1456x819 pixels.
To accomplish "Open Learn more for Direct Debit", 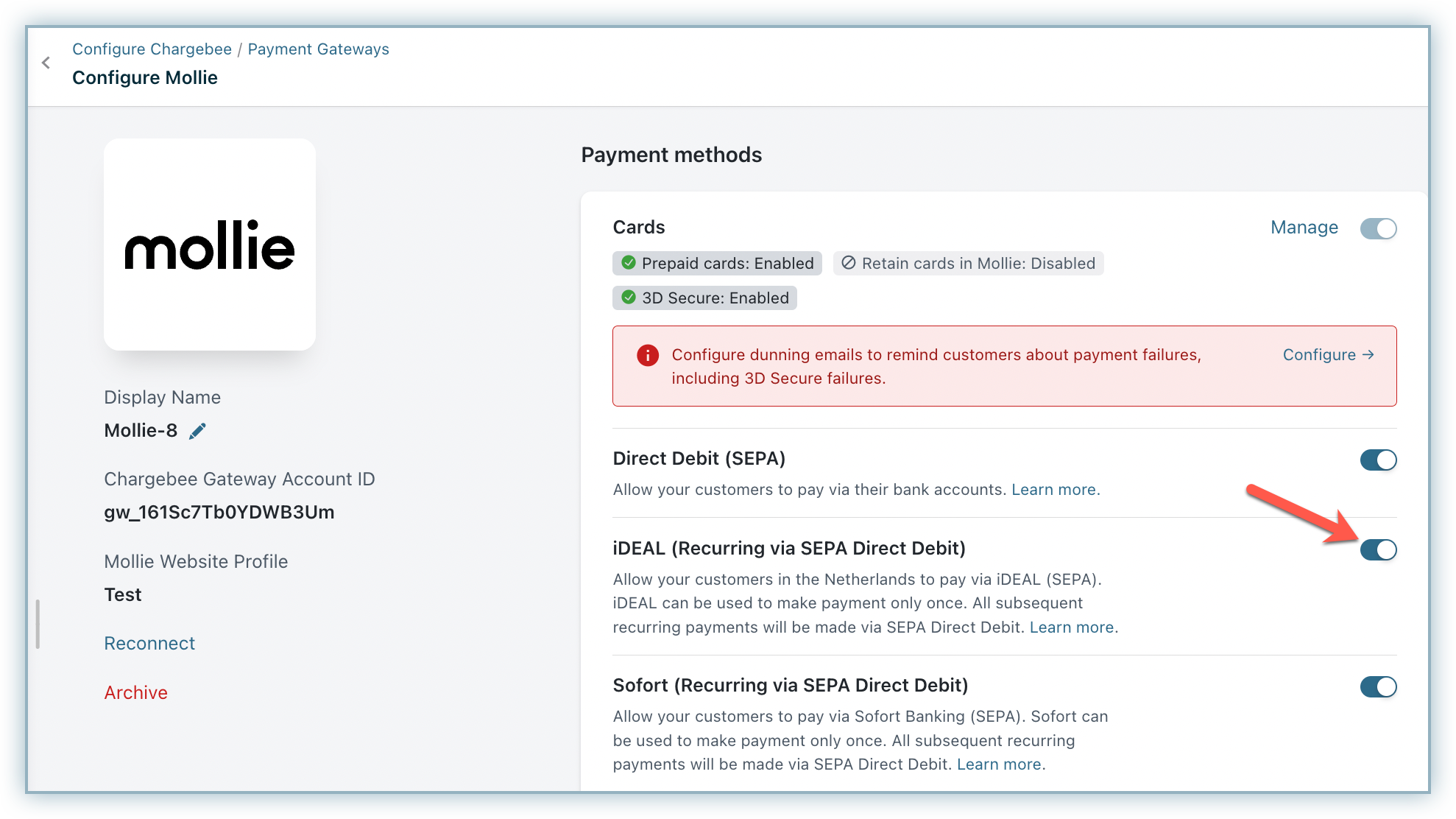I will tap(1053, 490).
